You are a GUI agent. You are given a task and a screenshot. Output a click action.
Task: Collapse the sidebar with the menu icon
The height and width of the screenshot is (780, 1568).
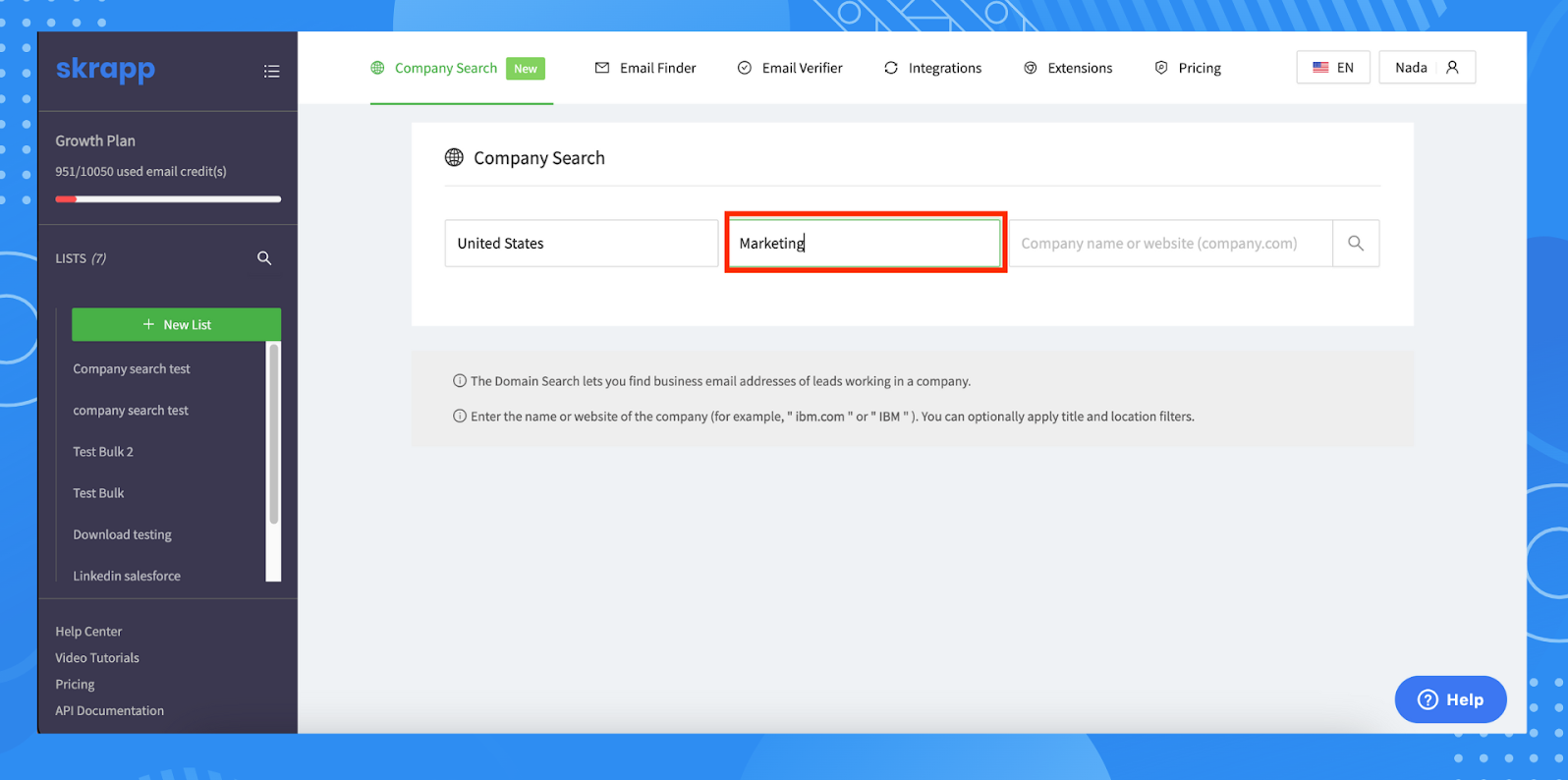click(272, 71)
